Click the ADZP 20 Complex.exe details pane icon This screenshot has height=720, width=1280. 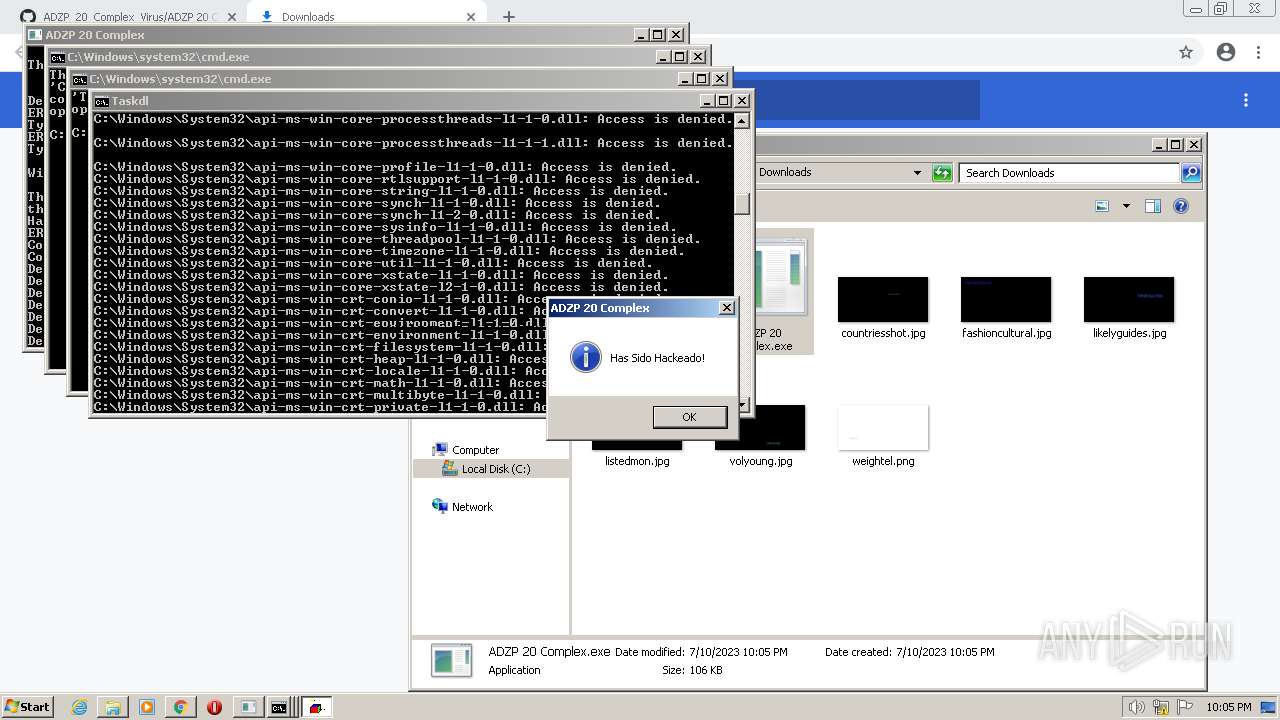point(451,661)
